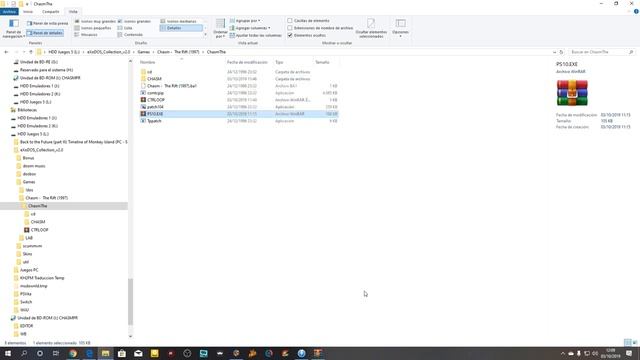Select the PS10.EXE file row
640x360 pixels.
click(x=239, y=114)
